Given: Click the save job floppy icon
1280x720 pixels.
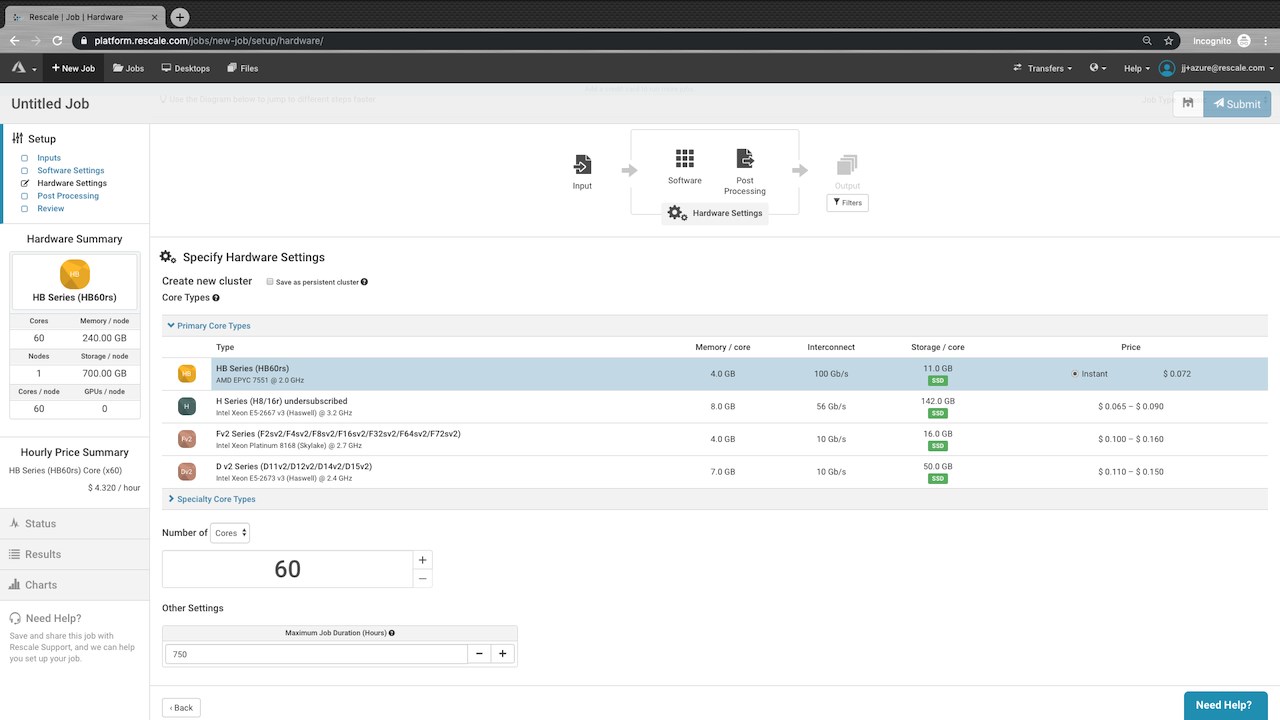Looking at the screenshot, I should point(1188,103).
